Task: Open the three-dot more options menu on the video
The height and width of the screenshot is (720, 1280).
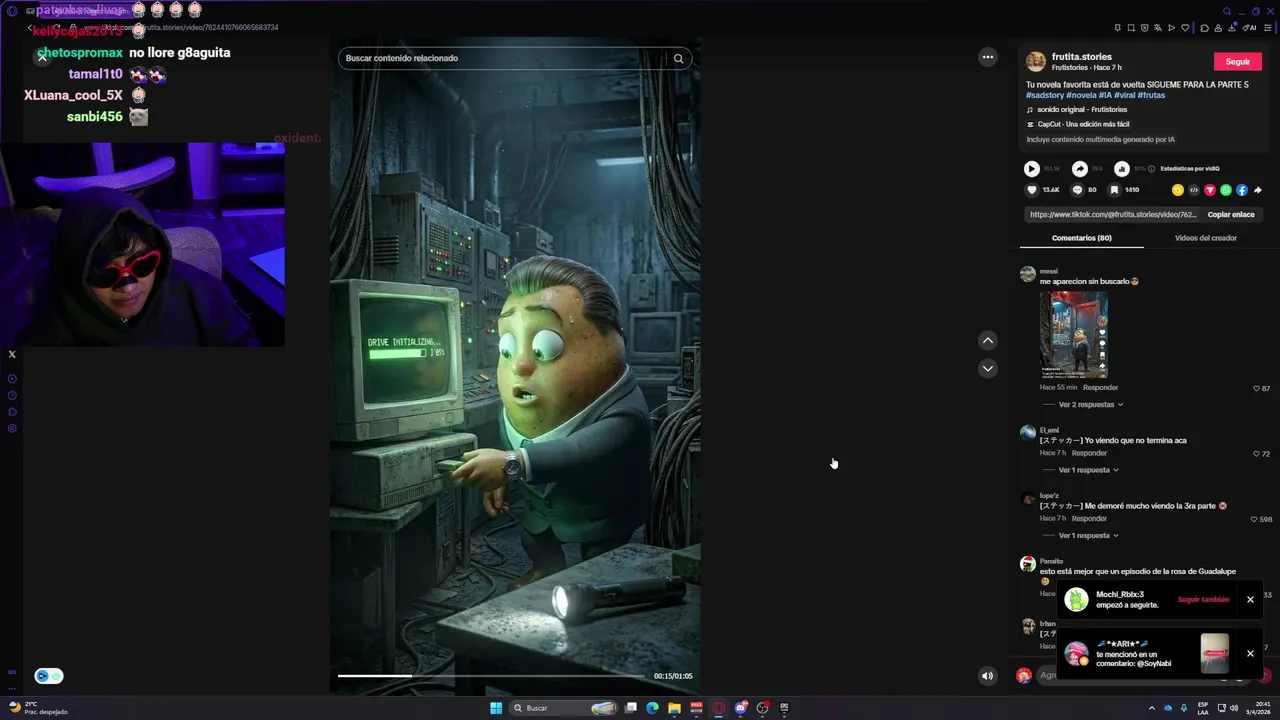Action: tap(988, 57)
